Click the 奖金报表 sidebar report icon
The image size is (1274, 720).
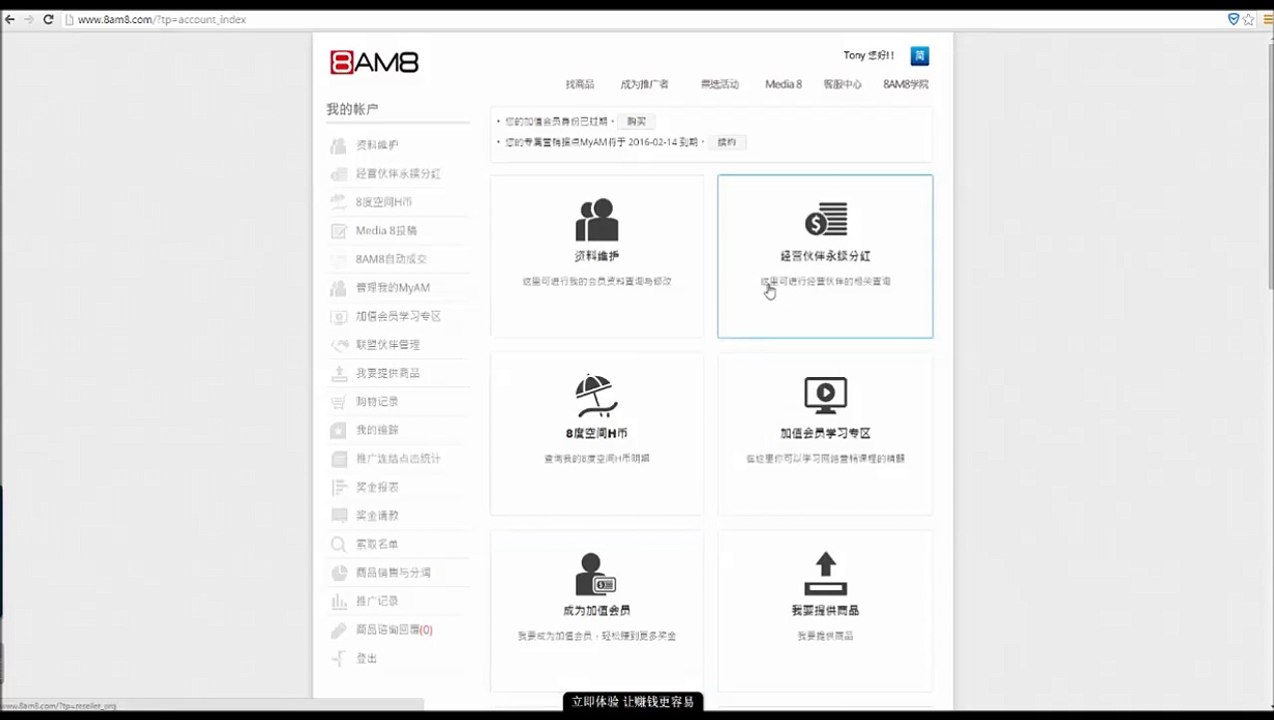pyautogui.click(x=338, y=487)
